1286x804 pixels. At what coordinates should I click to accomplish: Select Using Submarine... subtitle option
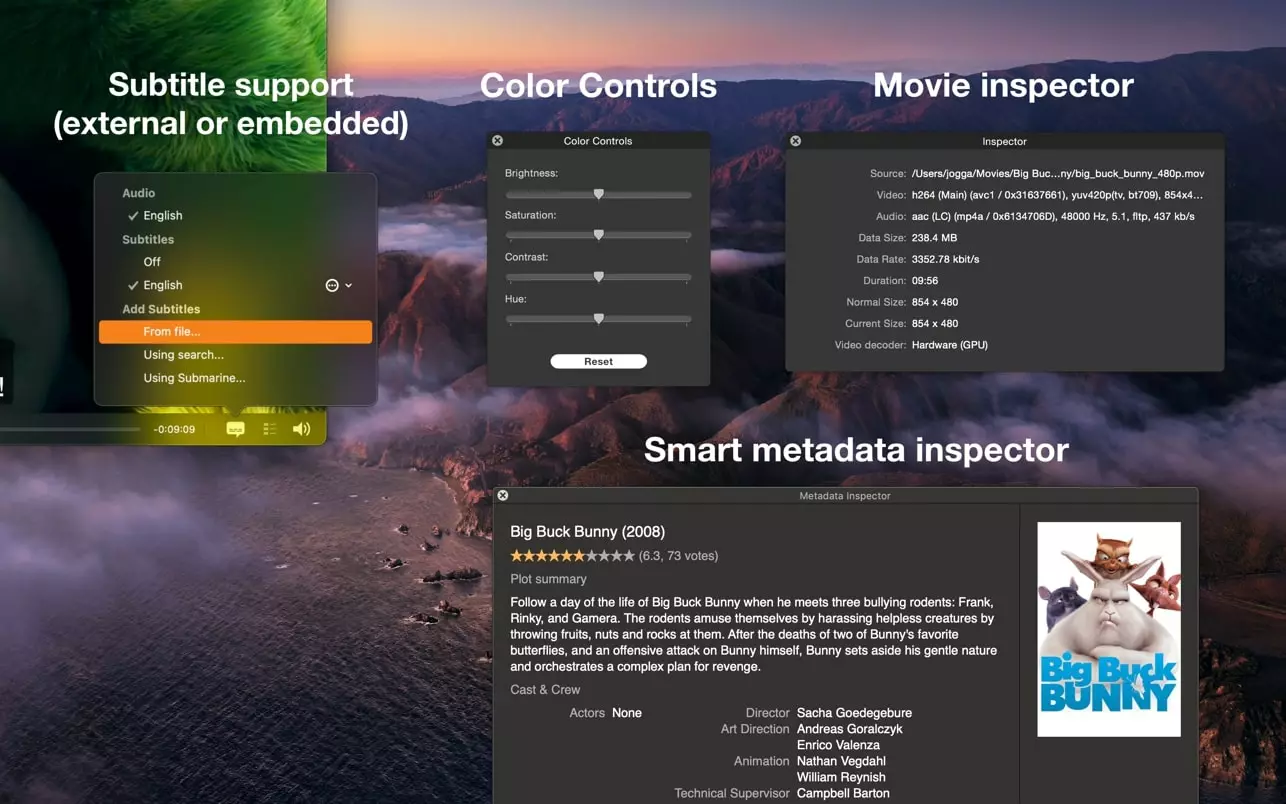(x=194, y=378)
